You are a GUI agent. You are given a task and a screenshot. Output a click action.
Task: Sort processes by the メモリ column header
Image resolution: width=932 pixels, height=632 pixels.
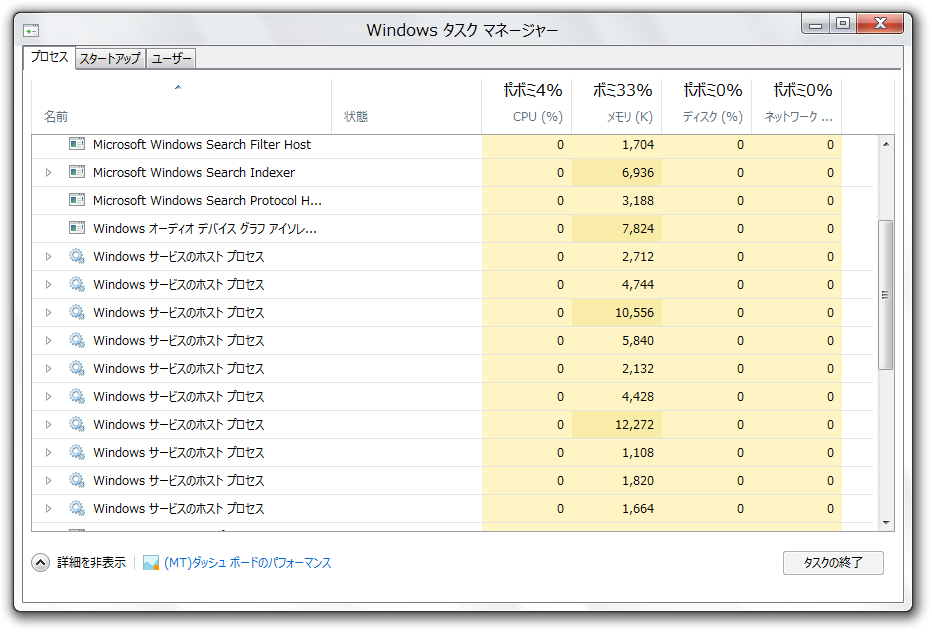pyautogui.click(x=616, y=104)
